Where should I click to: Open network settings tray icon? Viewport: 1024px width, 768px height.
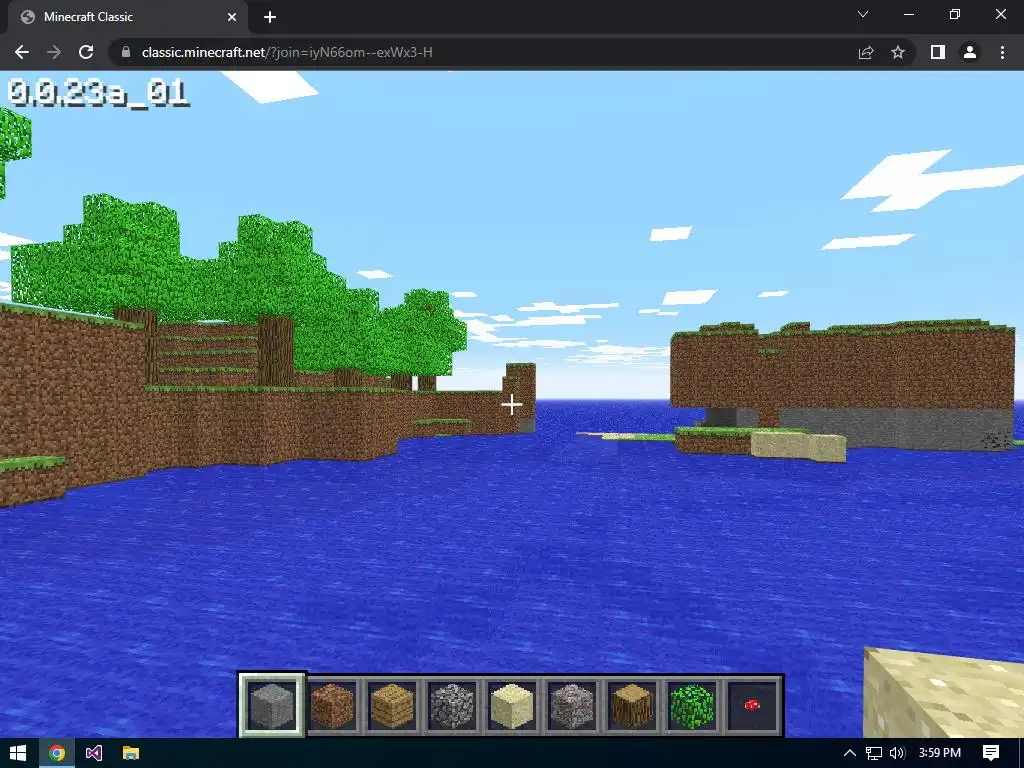point(874,753)
